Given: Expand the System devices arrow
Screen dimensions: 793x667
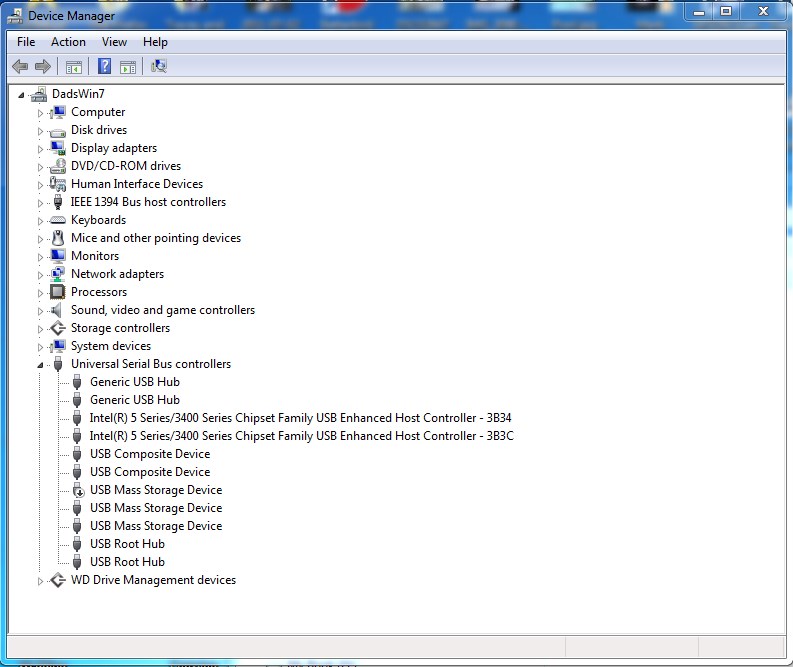Looking at the screenshot, I should (x=40, y=347).
